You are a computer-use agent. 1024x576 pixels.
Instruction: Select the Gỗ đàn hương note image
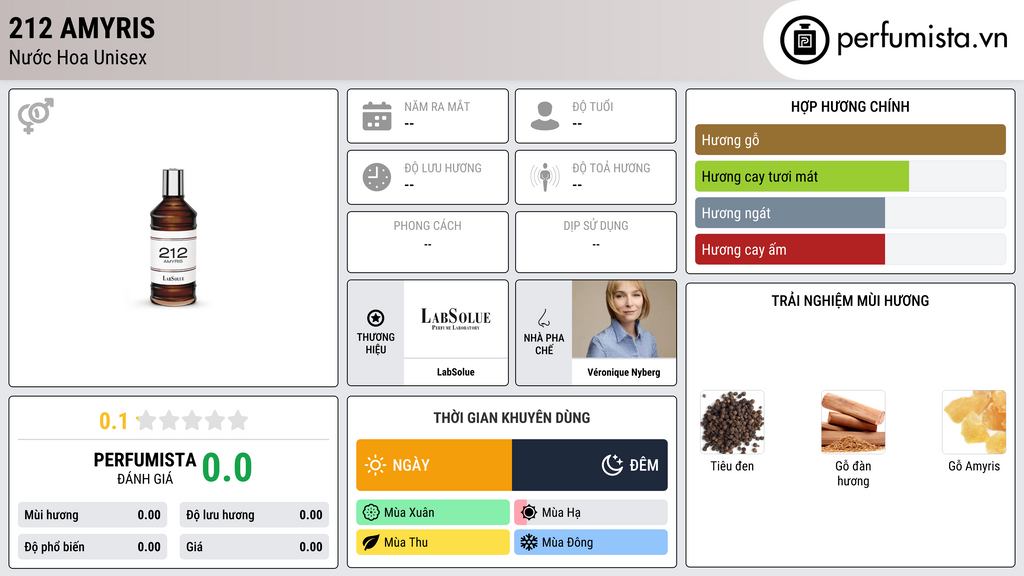pyautogui.click(x=853, y=423)
